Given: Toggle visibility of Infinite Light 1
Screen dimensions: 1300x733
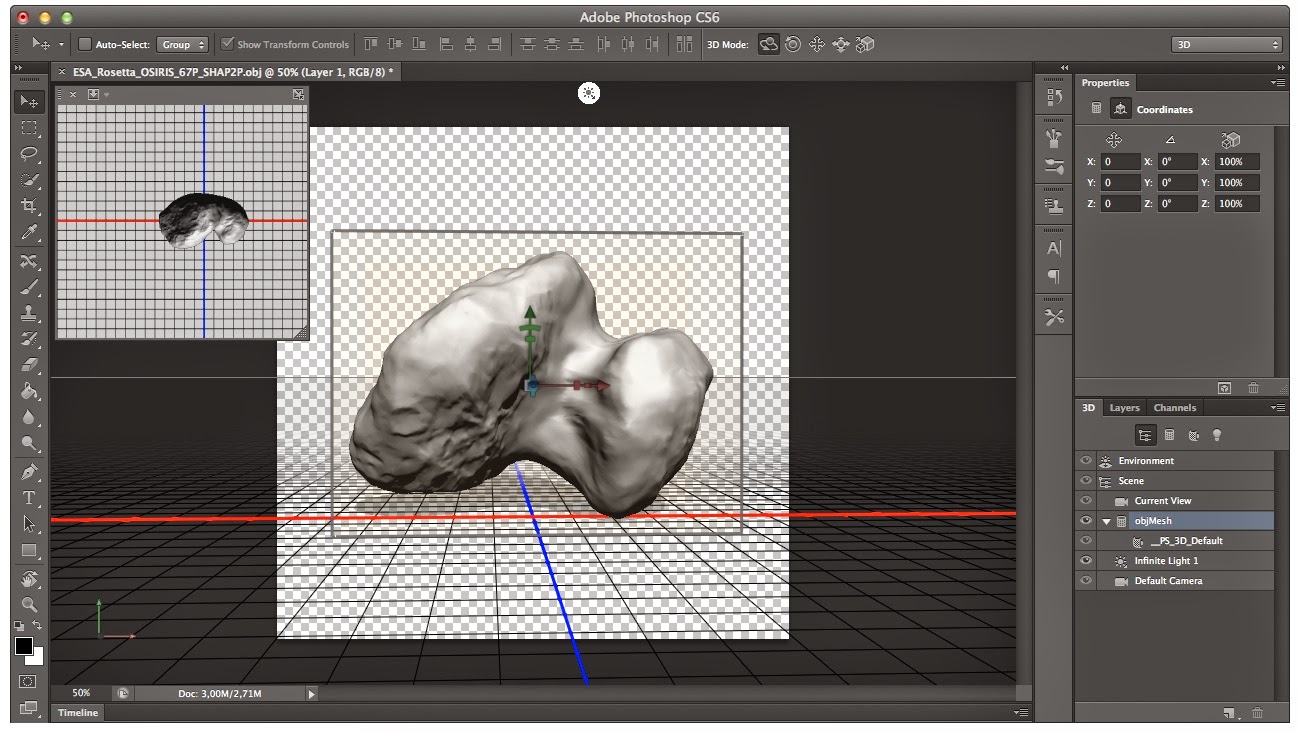Looking at the screenshot, I should (x=1086, y=561).
